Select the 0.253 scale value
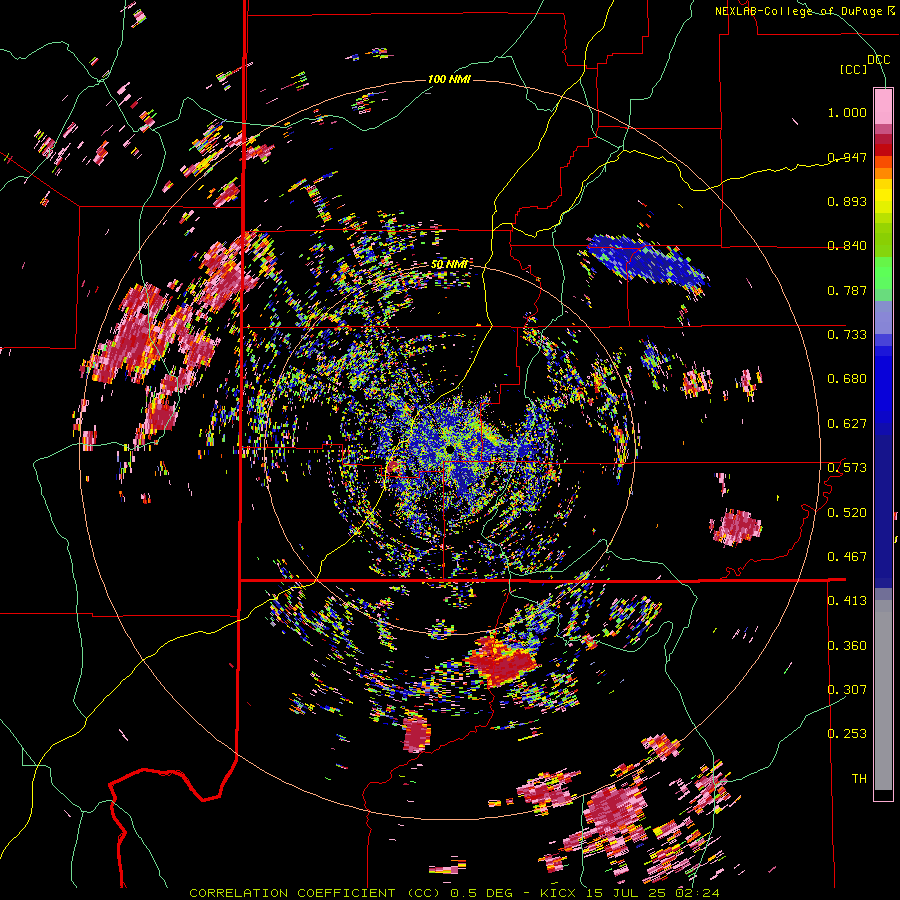 point(847,734)
